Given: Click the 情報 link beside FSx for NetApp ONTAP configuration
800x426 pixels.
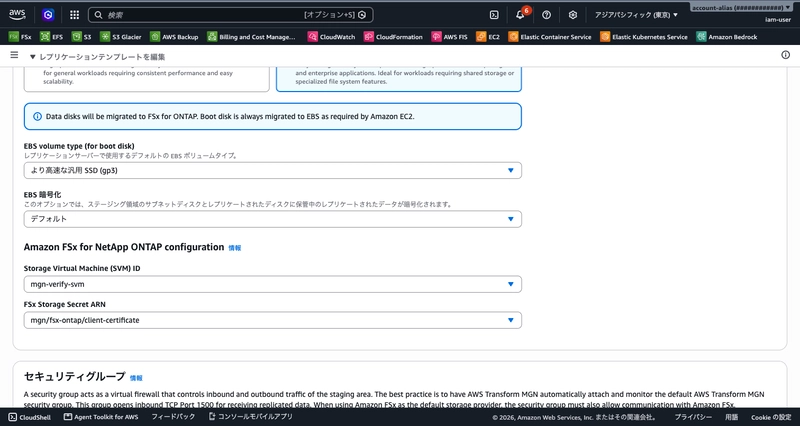Looking at the screenshot, I should (x=235, y=248).
